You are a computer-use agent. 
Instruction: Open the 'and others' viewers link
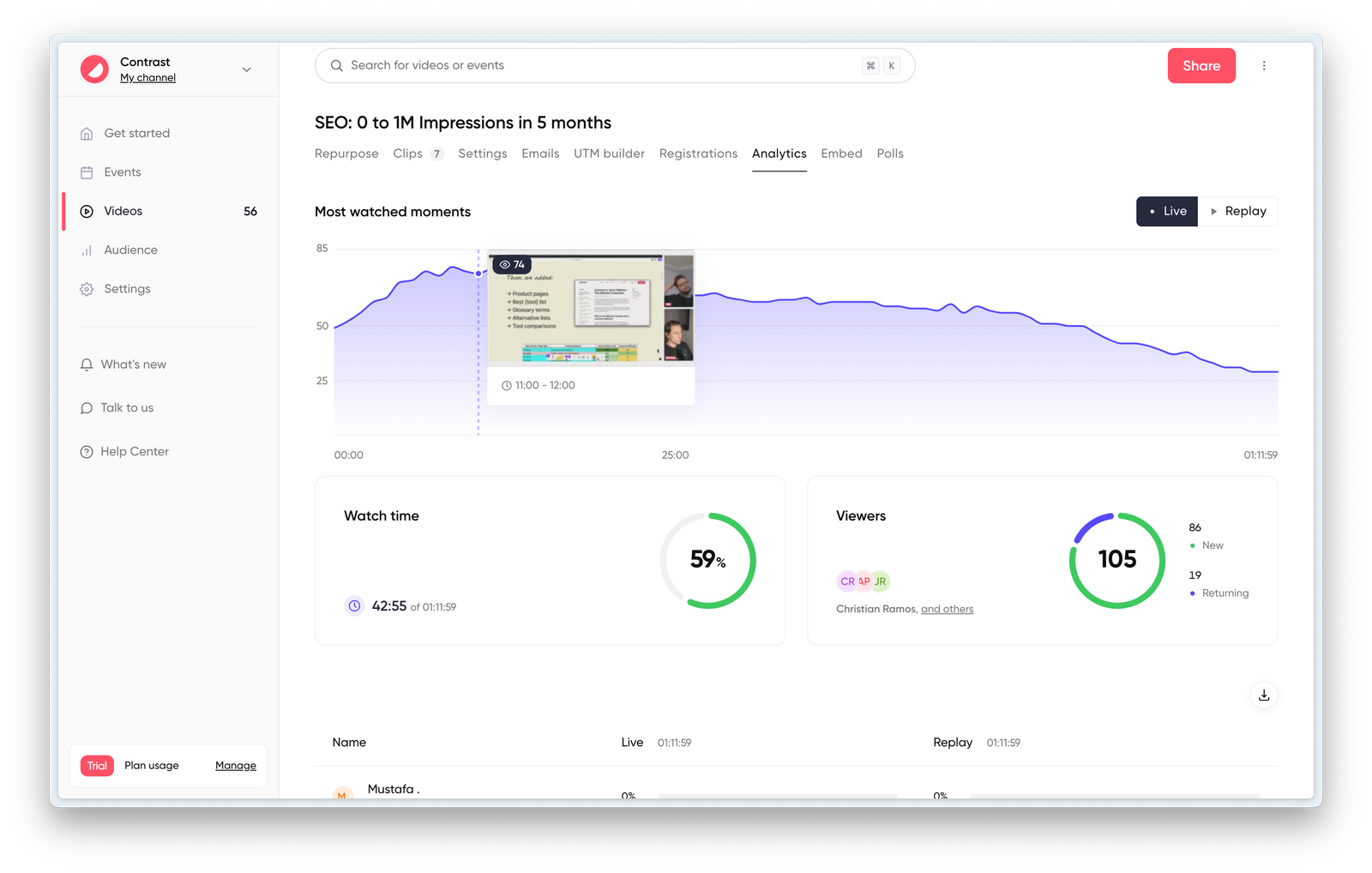click(x=947, y=609)
